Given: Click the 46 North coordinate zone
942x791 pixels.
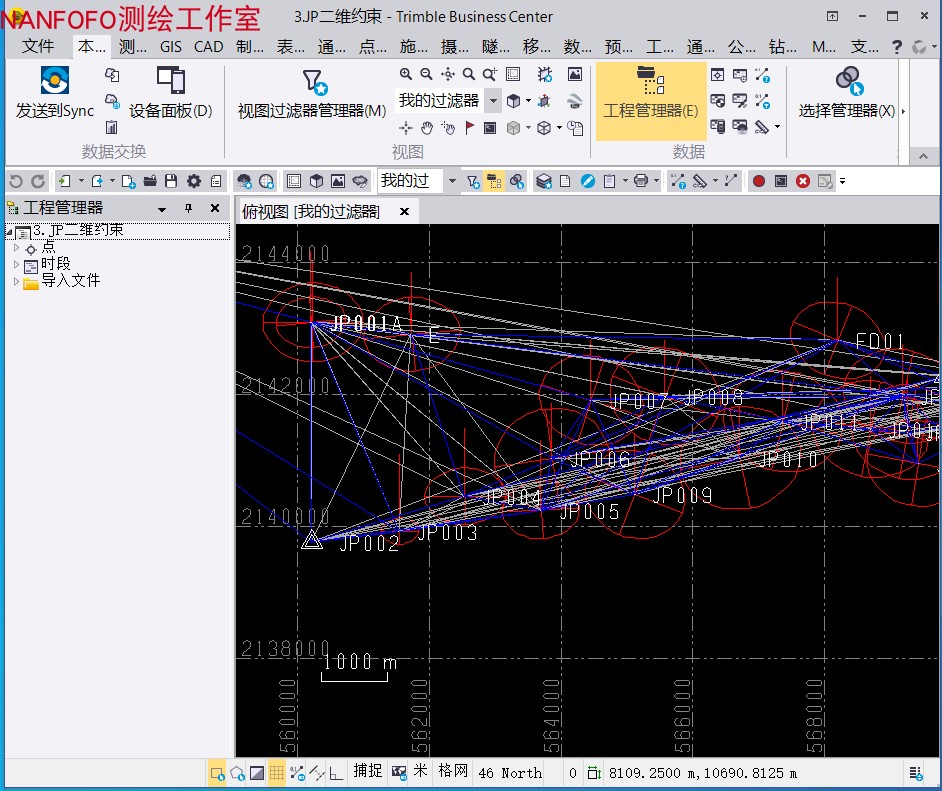Looking at the screenshot, I should coord(510,772).
